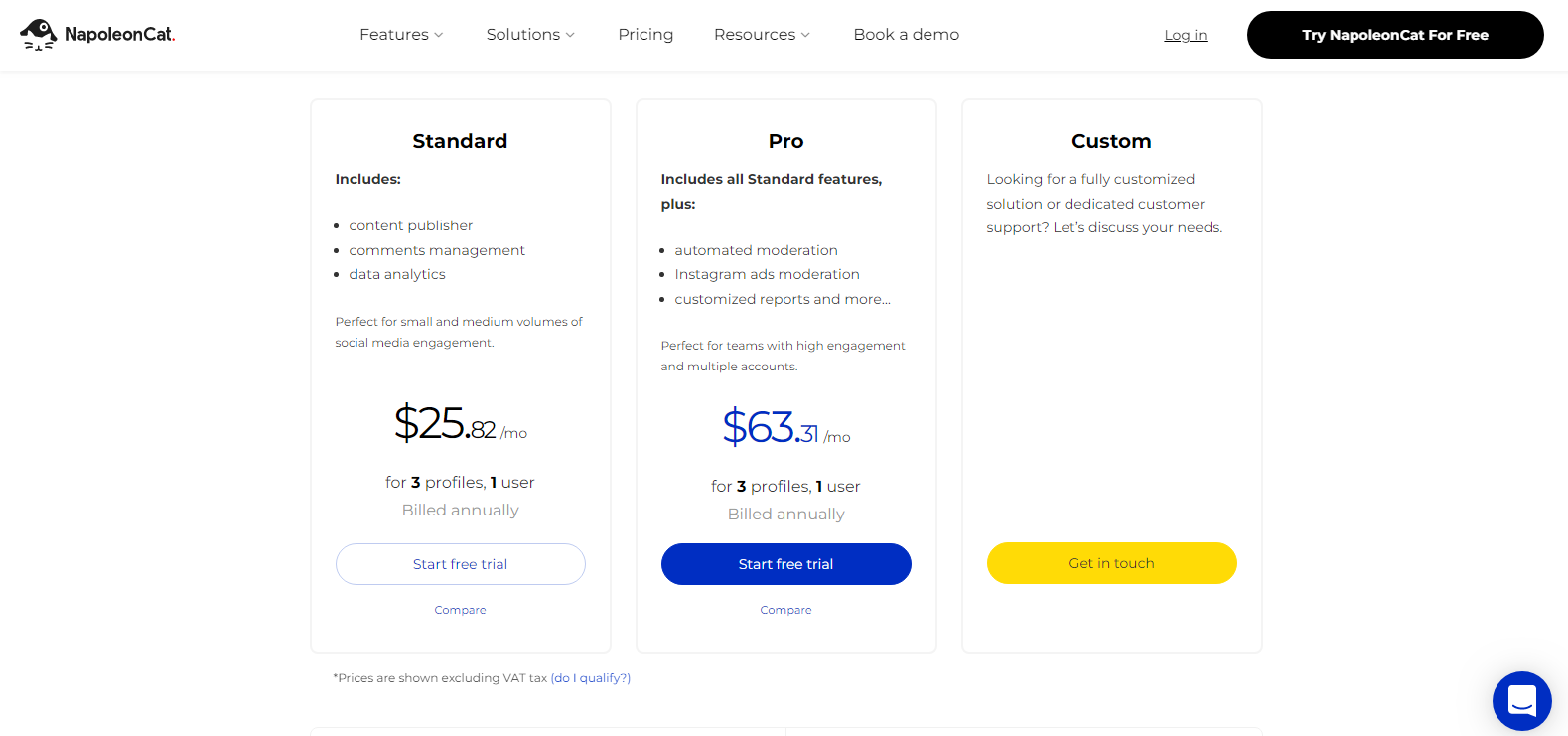Expand the Resources navigation dropdown

(x=761, y=34)
